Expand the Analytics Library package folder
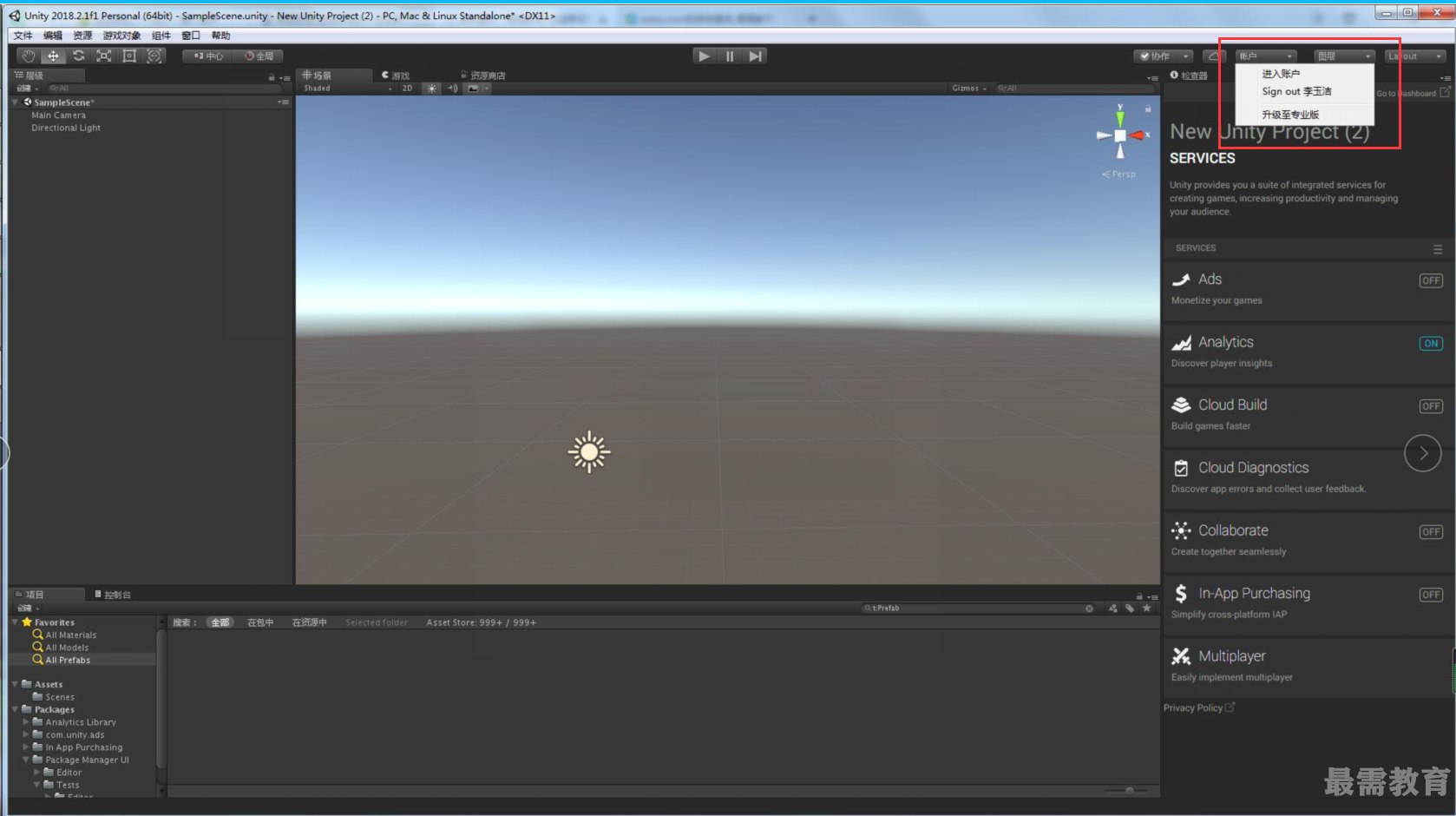 tap(26, 722)
